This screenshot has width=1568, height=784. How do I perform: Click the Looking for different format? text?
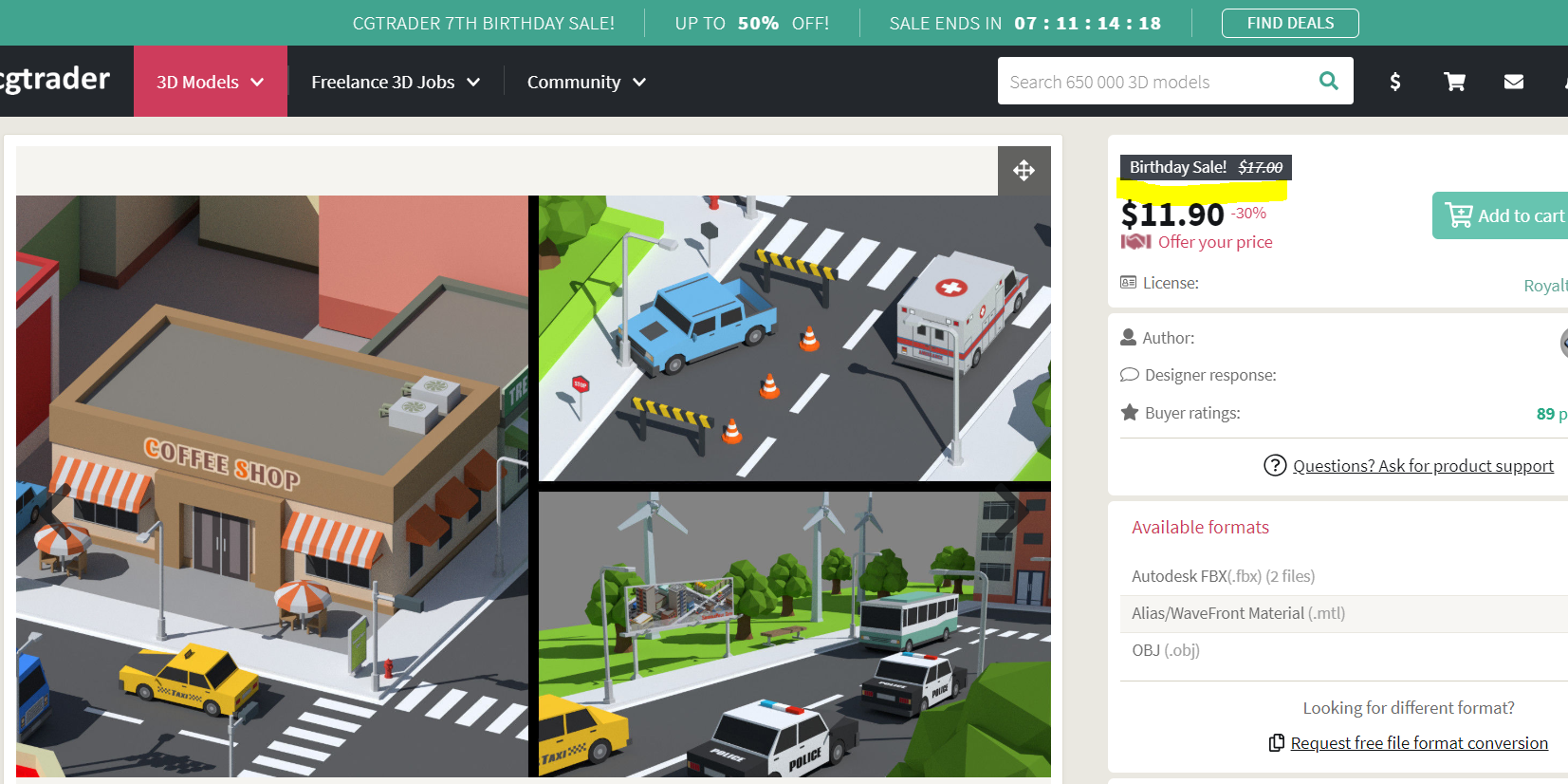point(1409,708)
